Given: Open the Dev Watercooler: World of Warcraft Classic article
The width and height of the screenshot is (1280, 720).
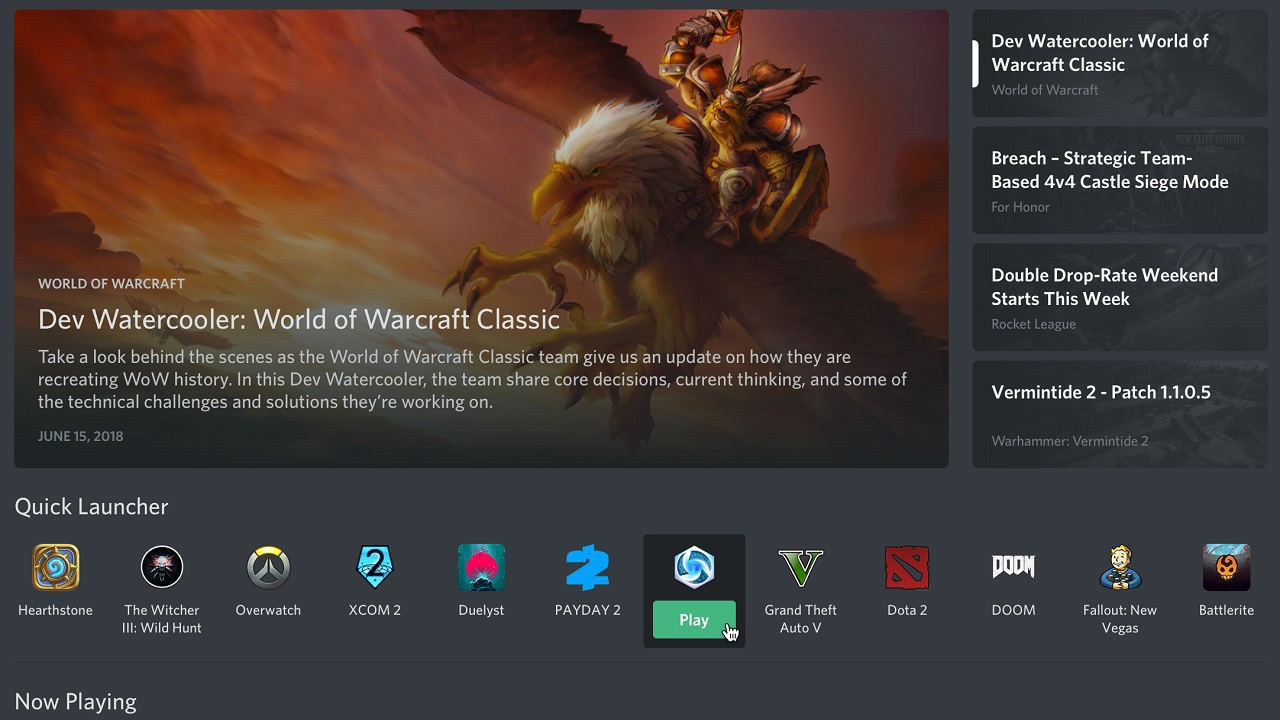Looking at the screenshot, I should tap(1120, 63).
